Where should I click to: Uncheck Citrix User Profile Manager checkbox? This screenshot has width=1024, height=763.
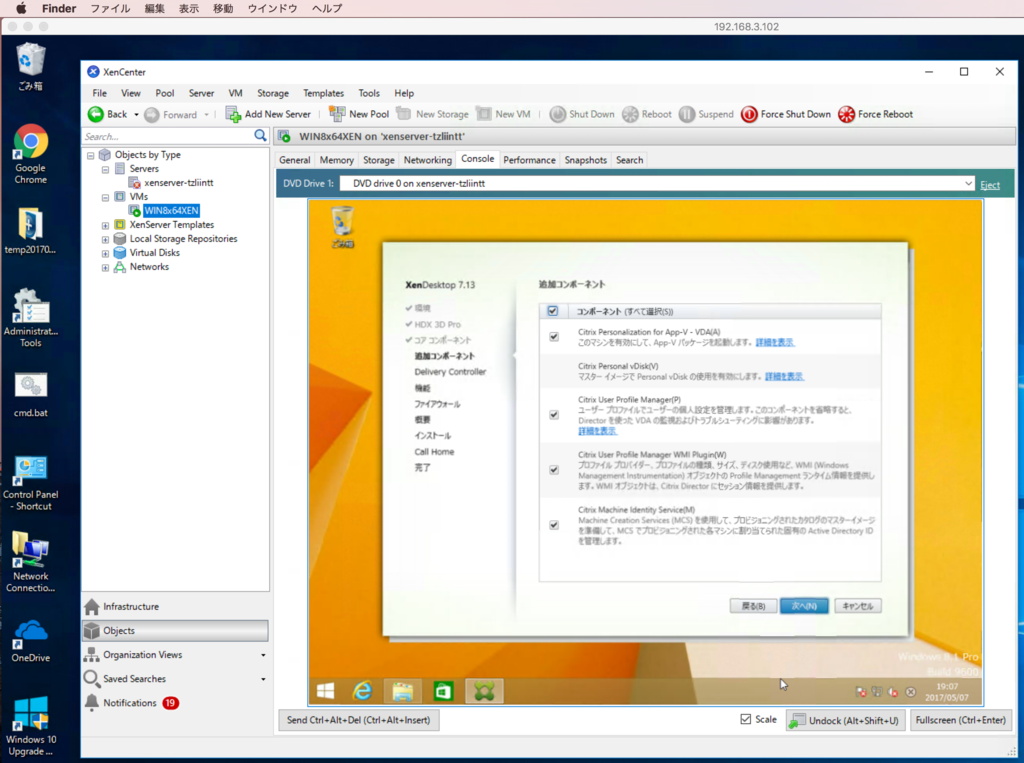point(554,415)
